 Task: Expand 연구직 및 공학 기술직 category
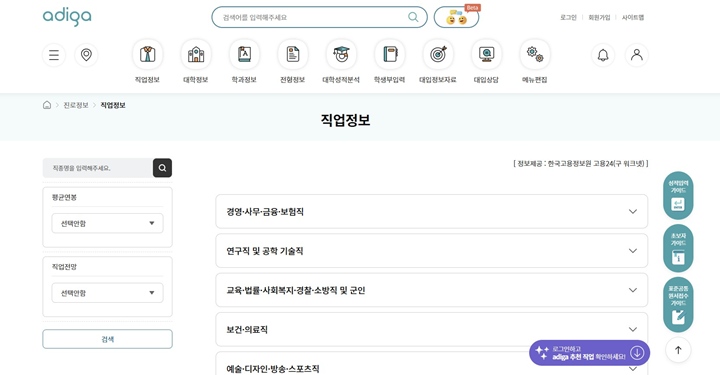432,251
